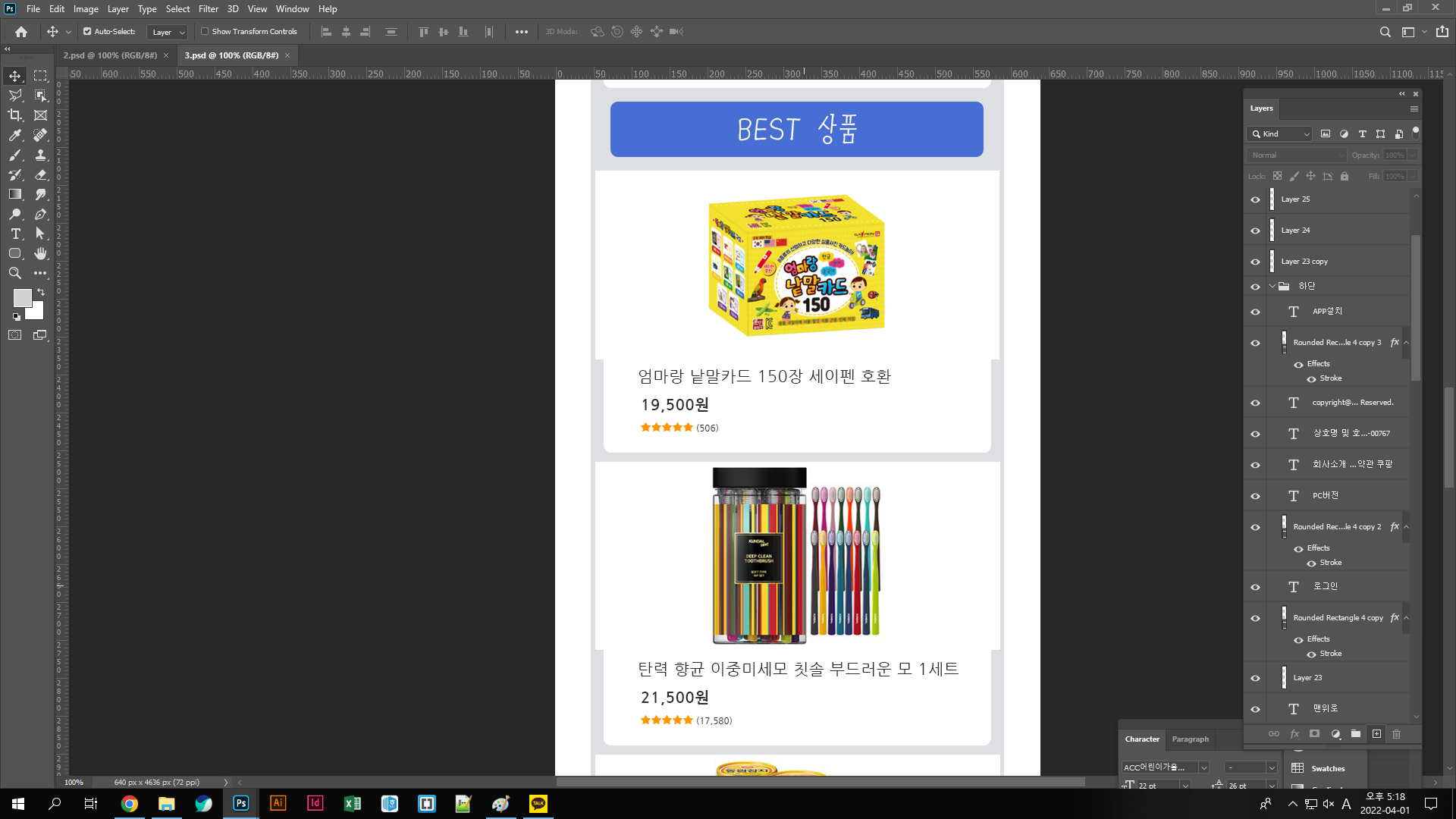Select the Pen tool
The height and width of the screenshot is (819, 1456).
pyautogui.click(x=41, y=214)
